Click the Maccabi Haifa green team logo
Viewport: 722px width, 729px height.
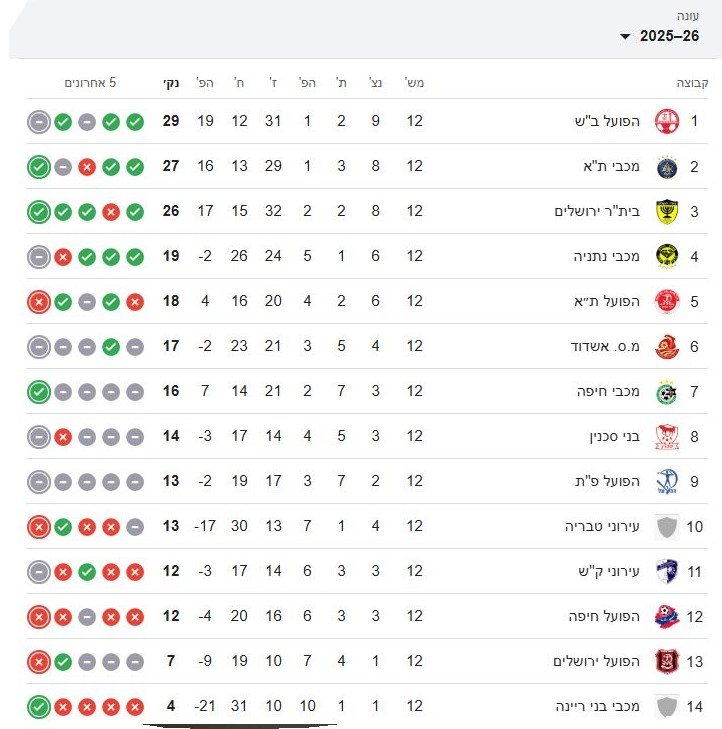click(x=666, y=391)
